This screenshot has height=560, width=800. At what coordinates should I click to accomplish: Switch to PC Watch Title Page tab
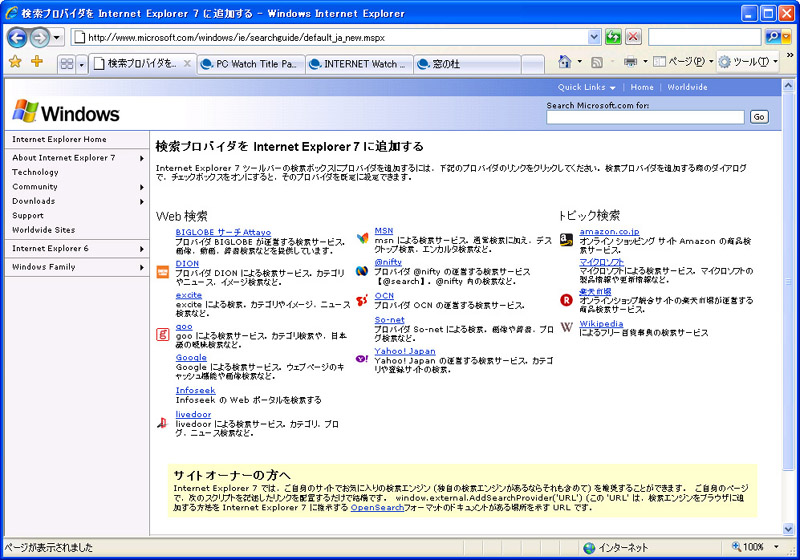click(251, 64)
